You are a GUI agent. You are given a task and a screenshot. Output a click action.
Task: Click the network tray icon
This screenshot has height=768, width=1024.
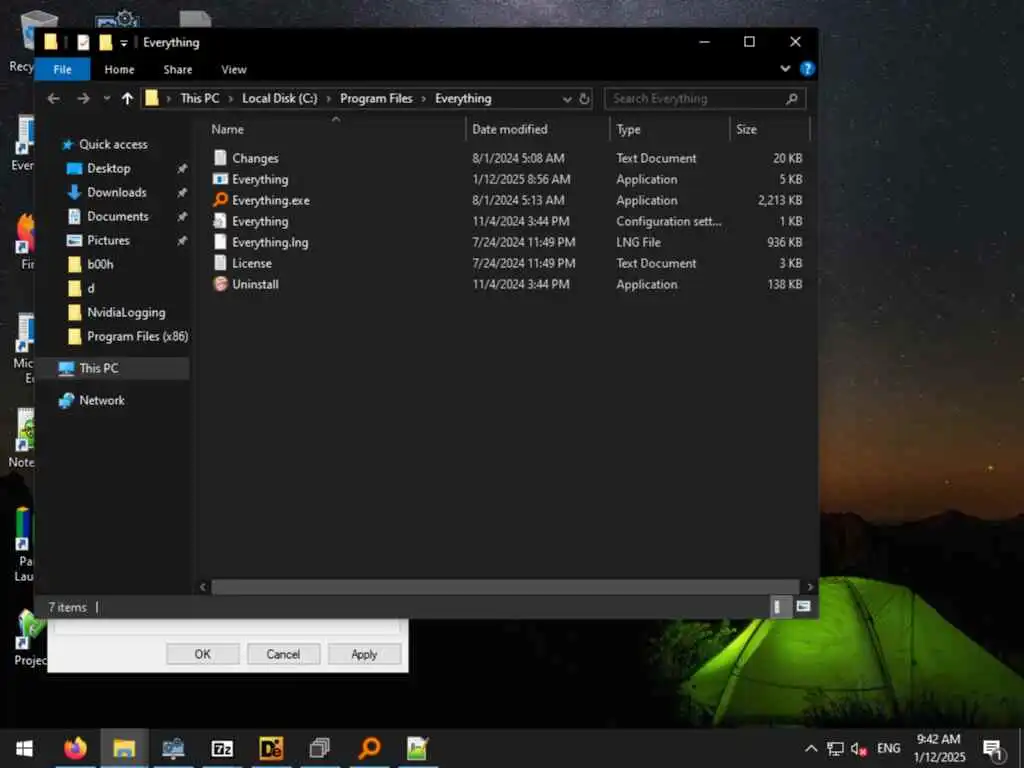click(835, 748)
